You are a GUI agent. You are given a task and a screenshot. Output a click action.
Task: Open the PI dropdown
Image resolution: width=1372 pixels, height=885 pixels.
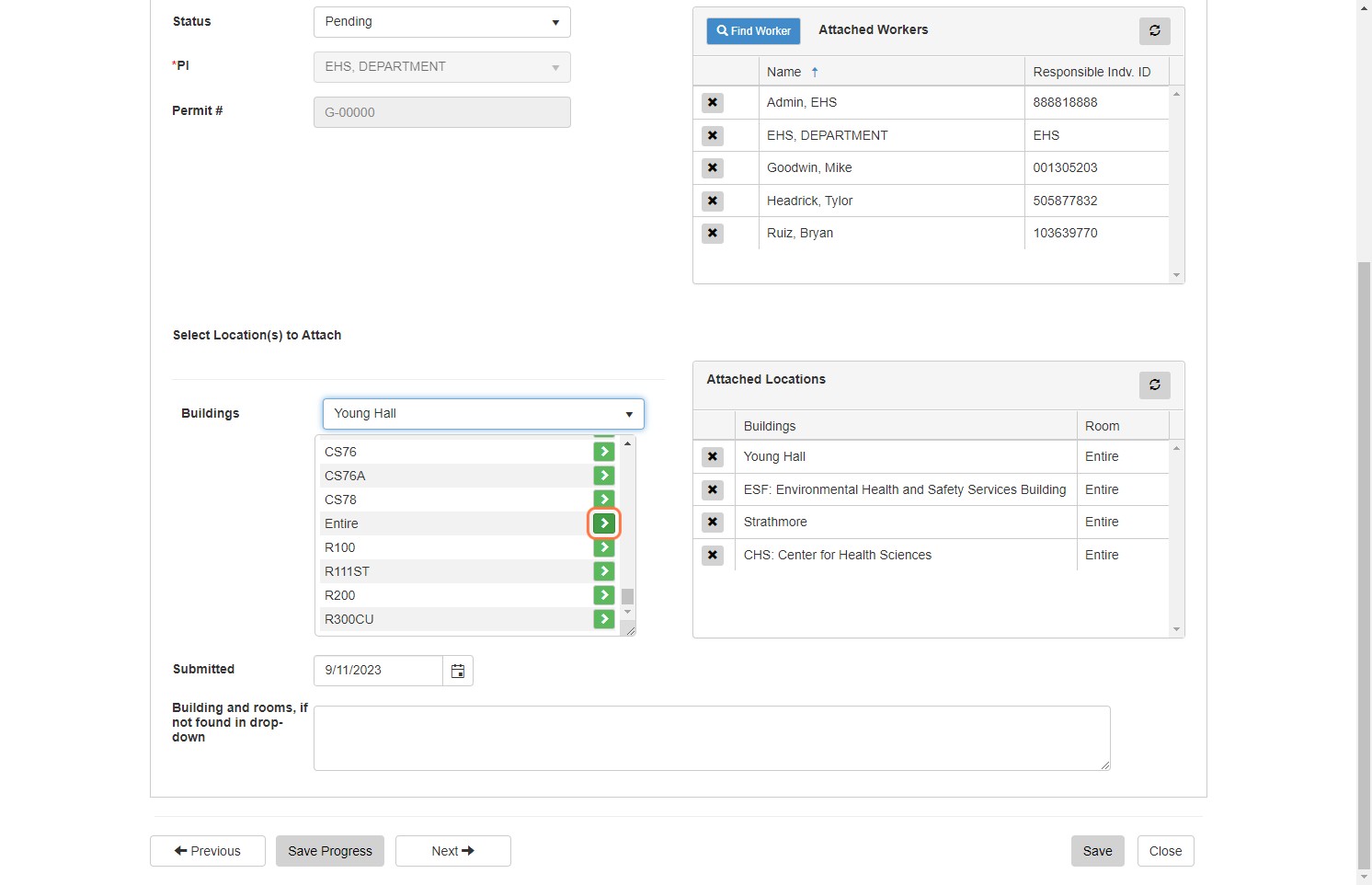pyautogui.click(x=442, y=67)
